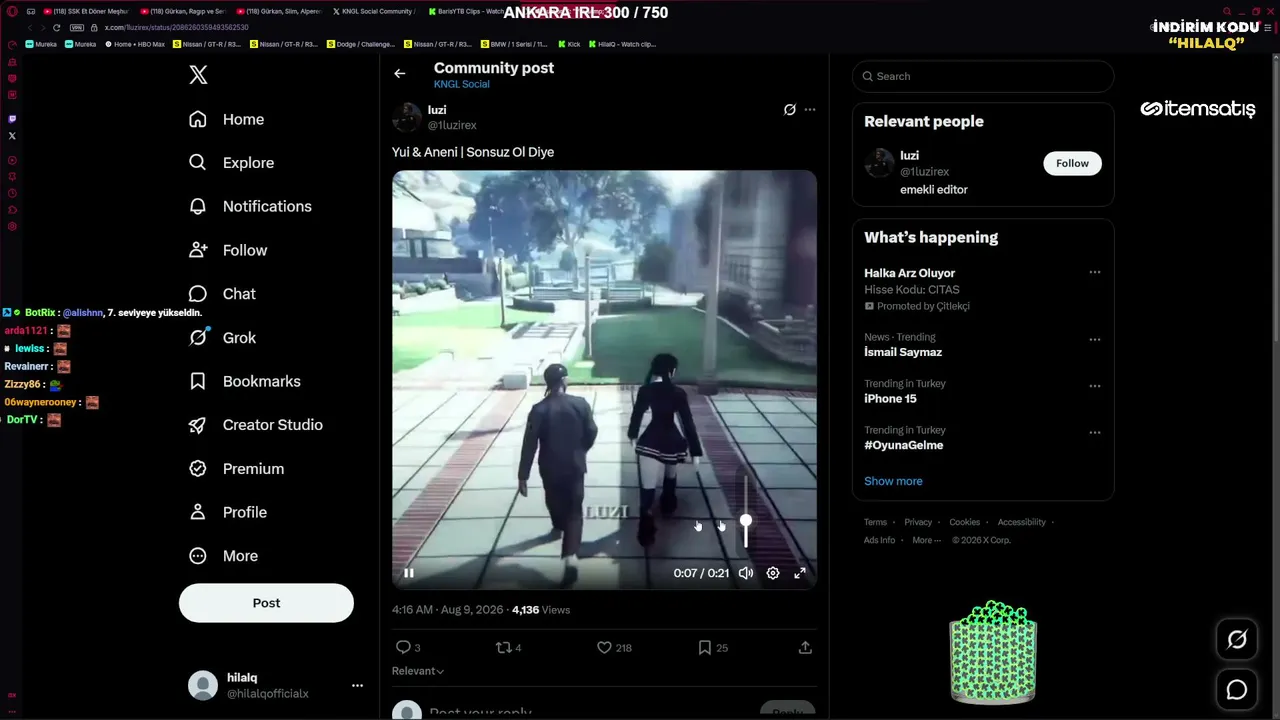
Task: Switch to the Gürkan, Ragıp YouTube tab
Action: [183, 11]
